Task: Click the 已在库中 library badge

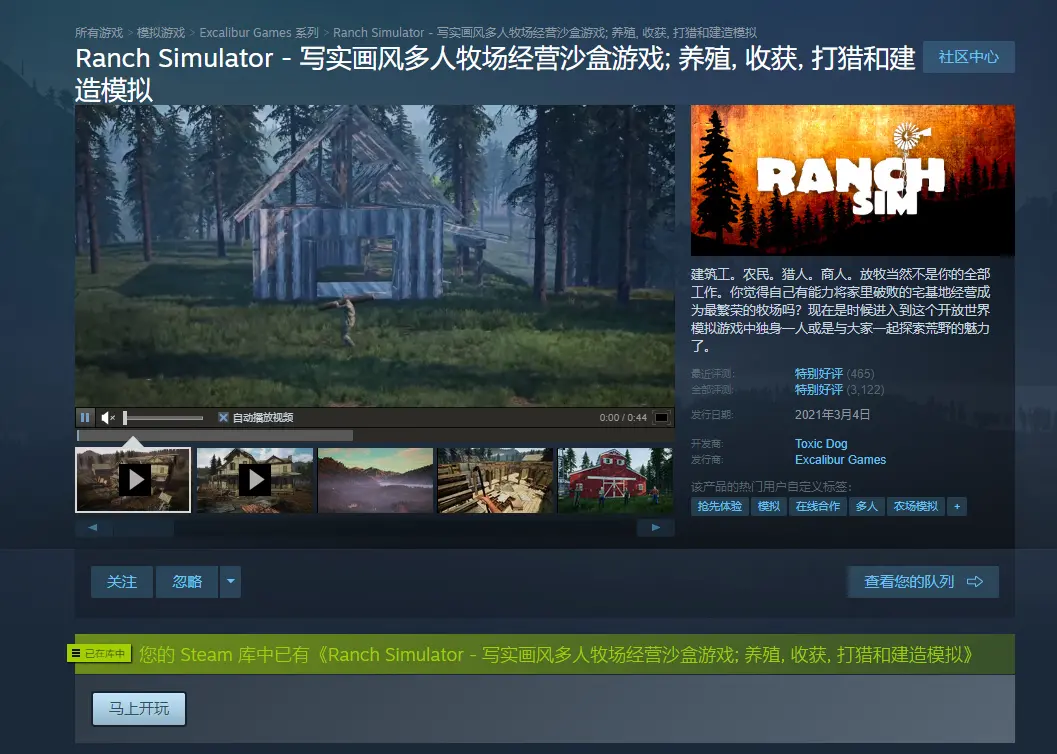Action: [x=99, y=654]
